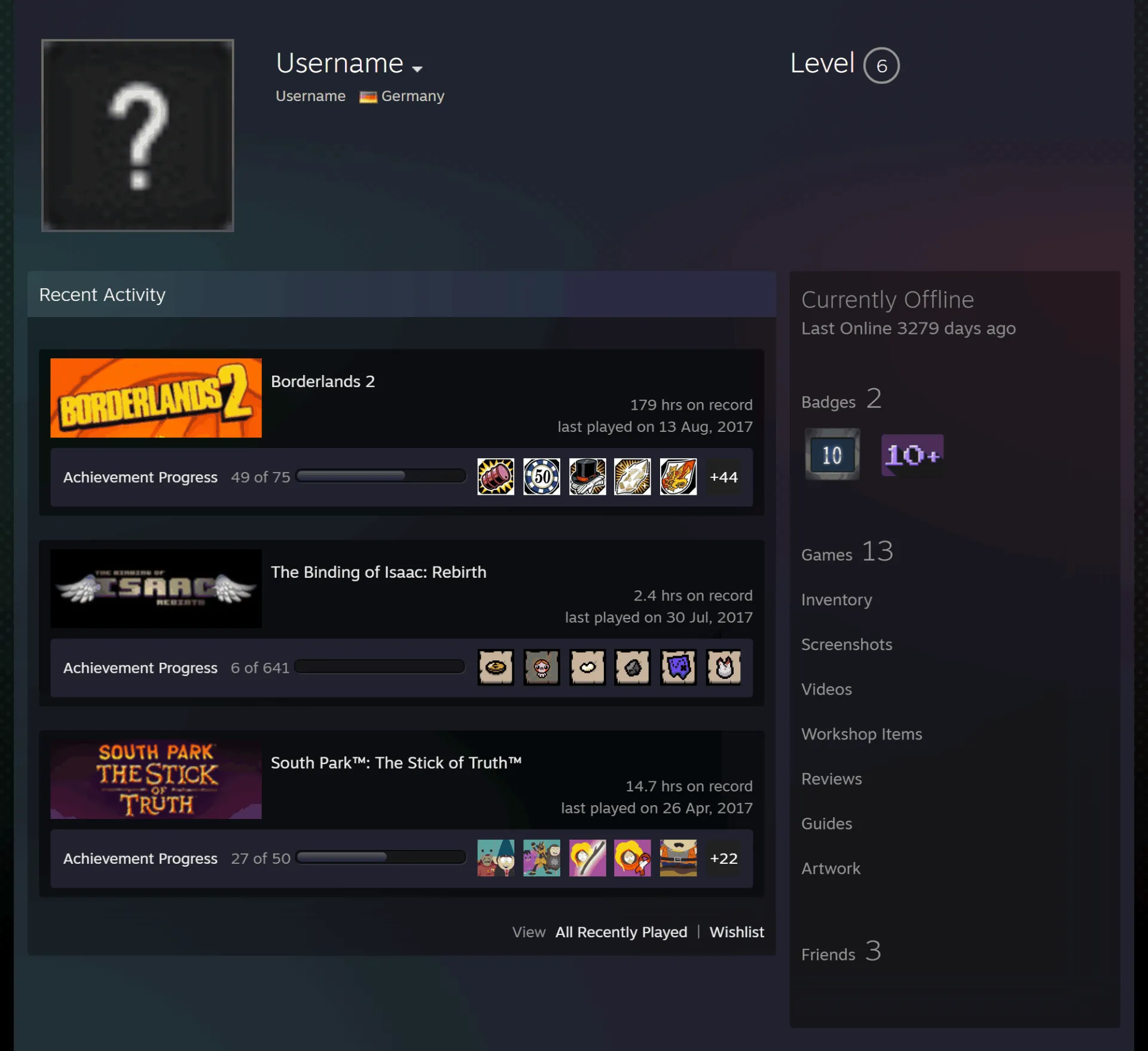This screenshot has height=1051, width=1148.
Task: Select the last Isaac achievement with white creature
Action: 723,667
